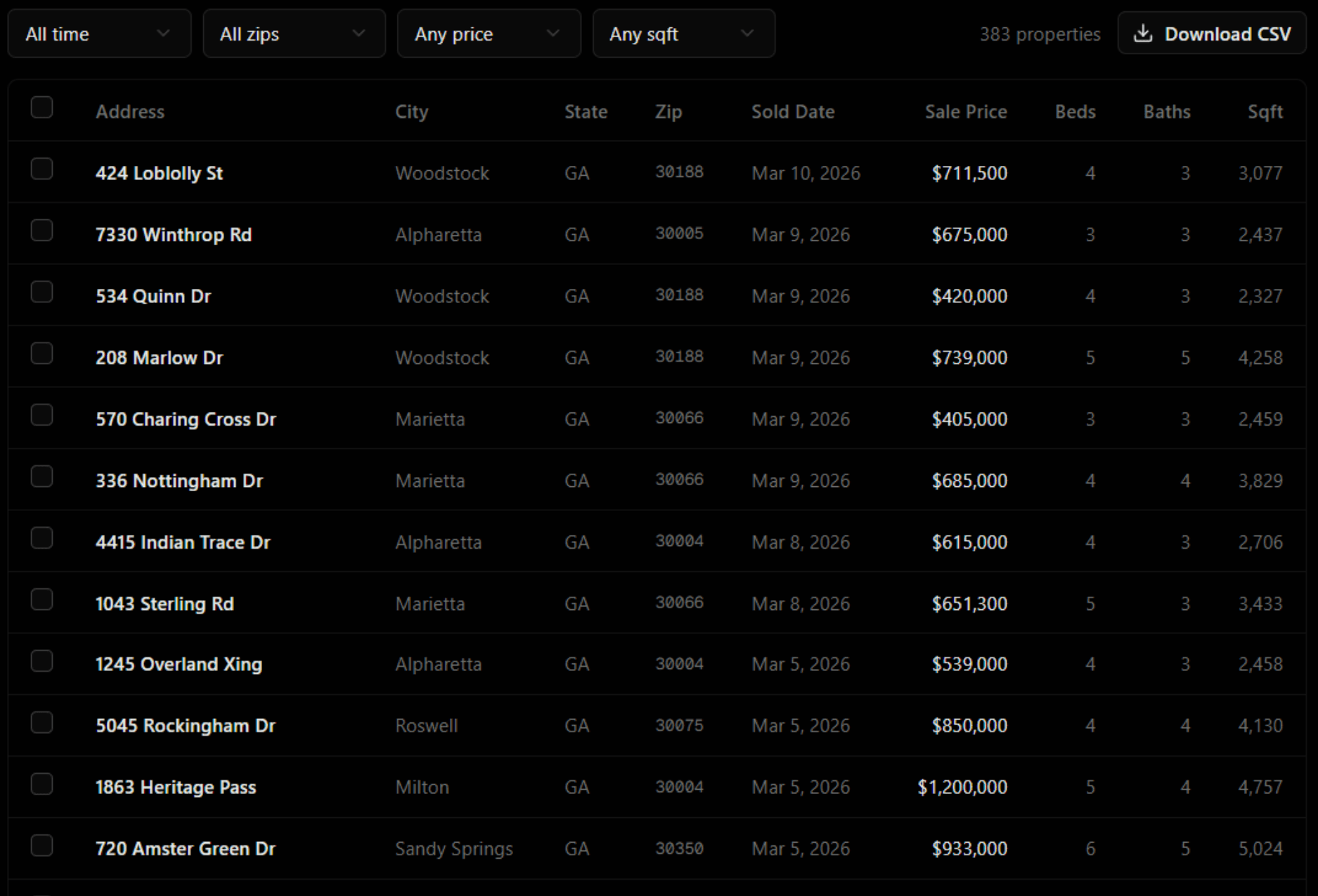Check the 1863 Heritage Pass row checkbox
The height and width of the screenshot is (896, 1318).
[42, 784]
